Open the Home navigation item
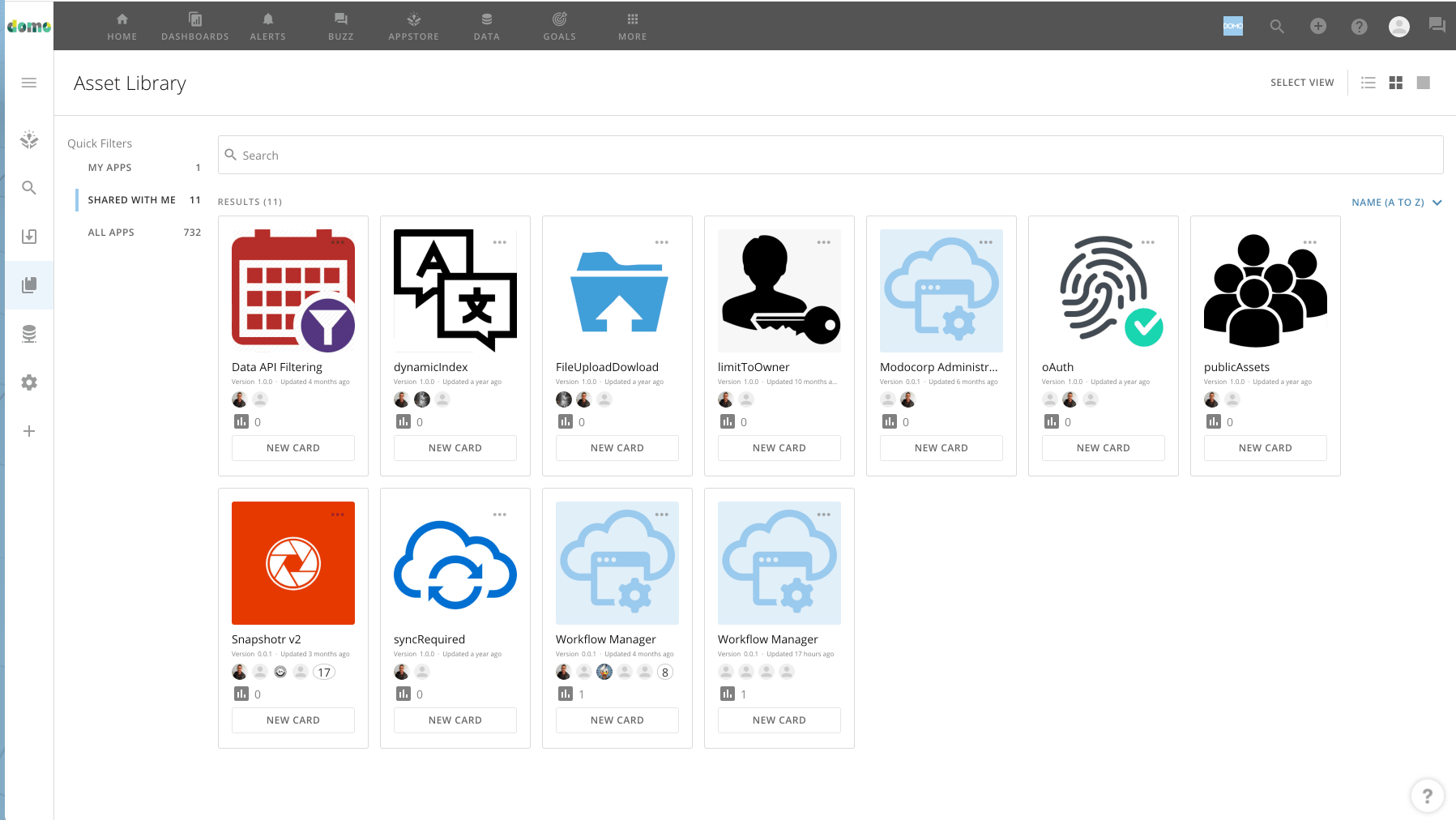Image resolution: width=1456 pixels, height=820 pixels. pyautogui.click(x=122, y=26)
